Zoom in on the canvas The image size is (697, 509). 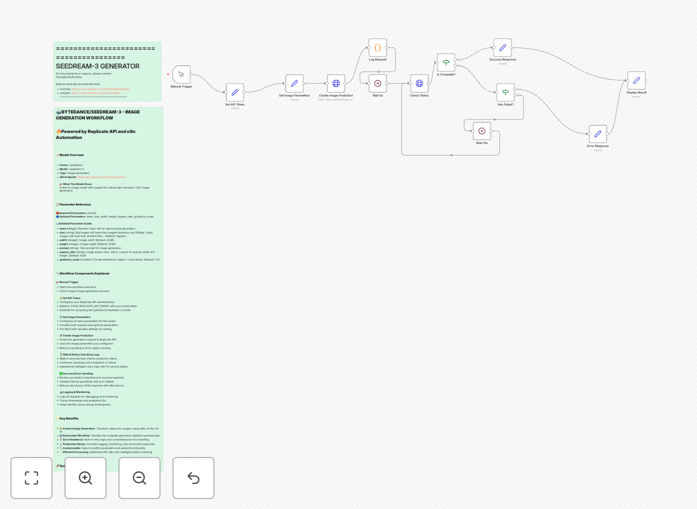coord(85,478)
